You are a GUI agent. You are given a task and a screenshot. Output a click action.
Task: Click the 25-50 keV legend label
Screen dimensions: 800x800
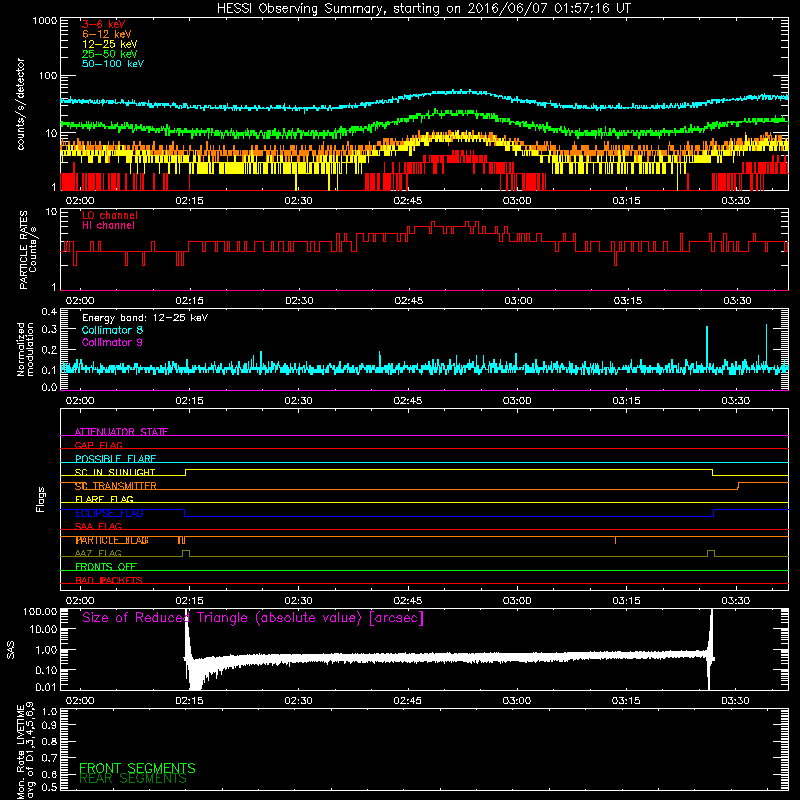tap(110, 54)
